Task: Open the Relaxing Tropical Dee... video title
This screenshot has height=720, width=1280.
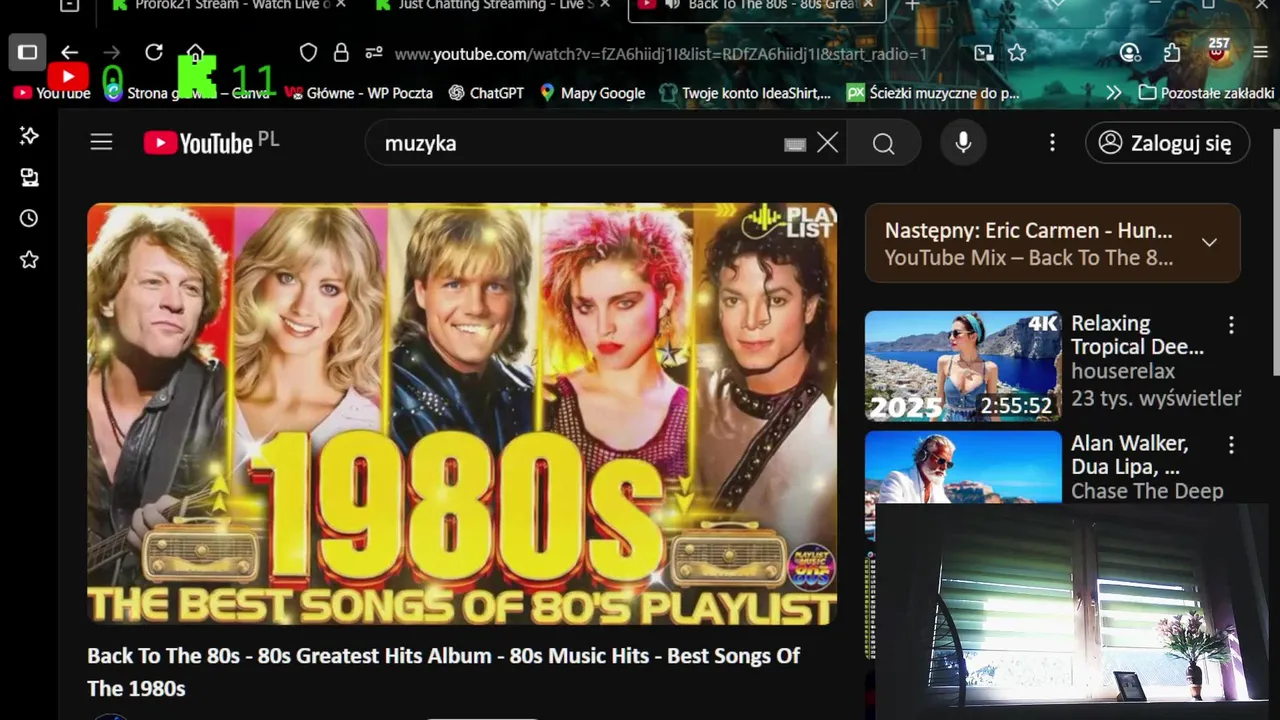Action: [1137, 335]
